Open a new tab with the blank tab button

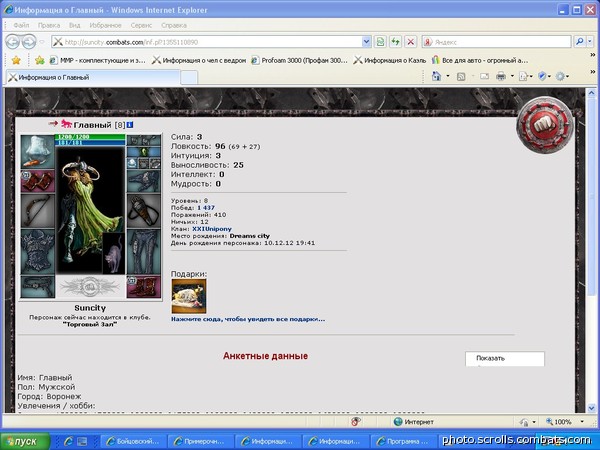[x=189, y=78]
